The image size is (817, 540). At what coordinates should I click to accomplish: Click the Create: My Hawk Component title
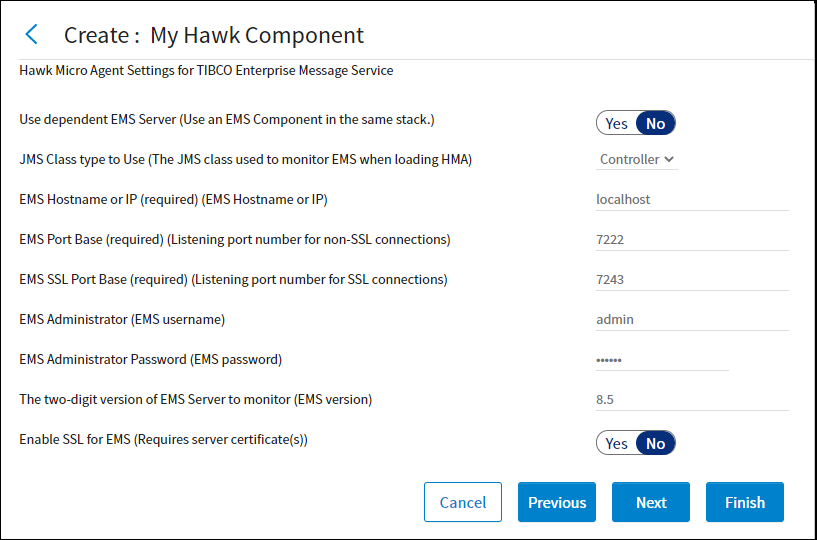tap(213, 35)
